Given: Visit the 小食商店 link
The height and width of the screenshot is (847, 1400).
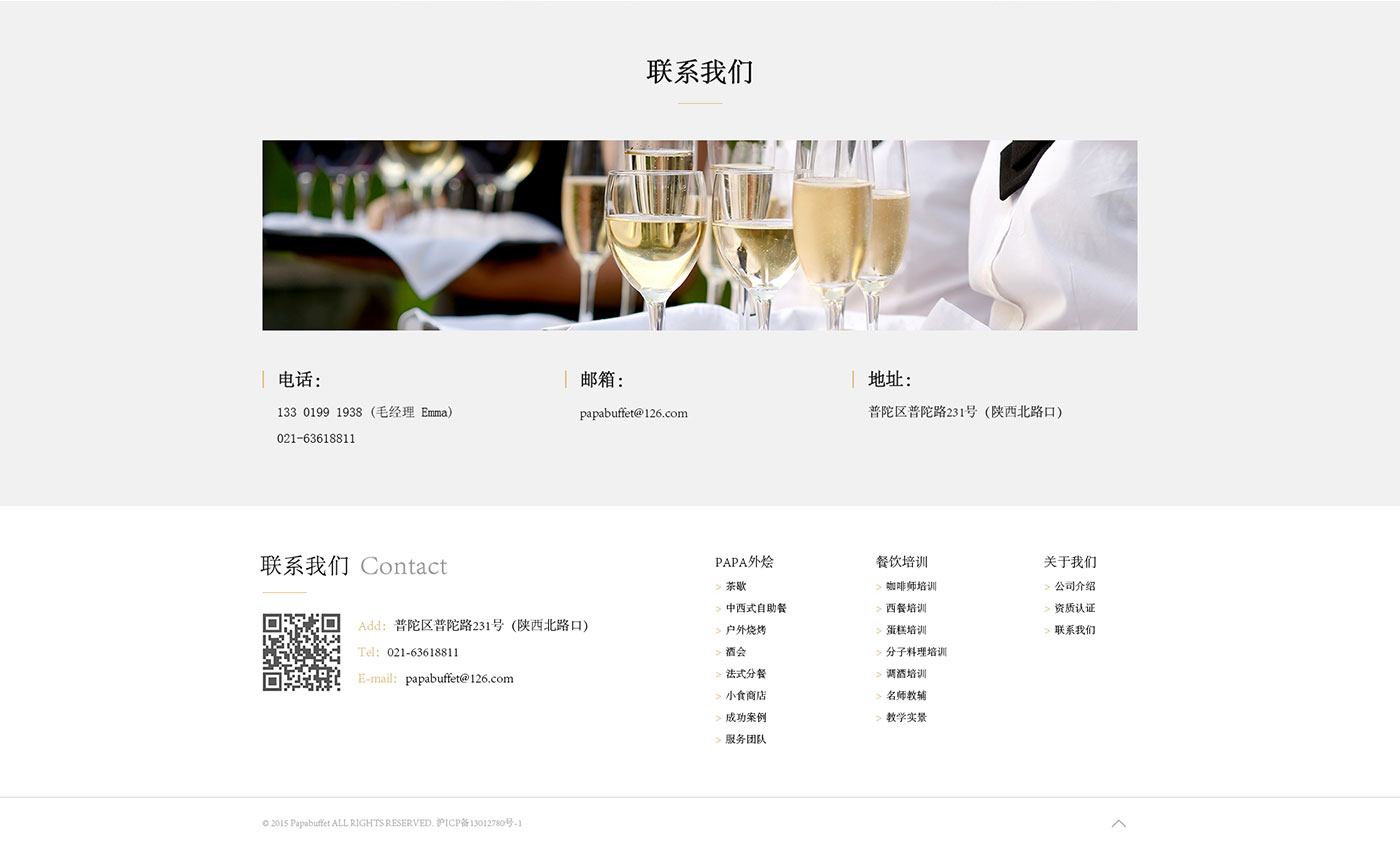Looking at the screenshot, I should click(x=745, y=696).
